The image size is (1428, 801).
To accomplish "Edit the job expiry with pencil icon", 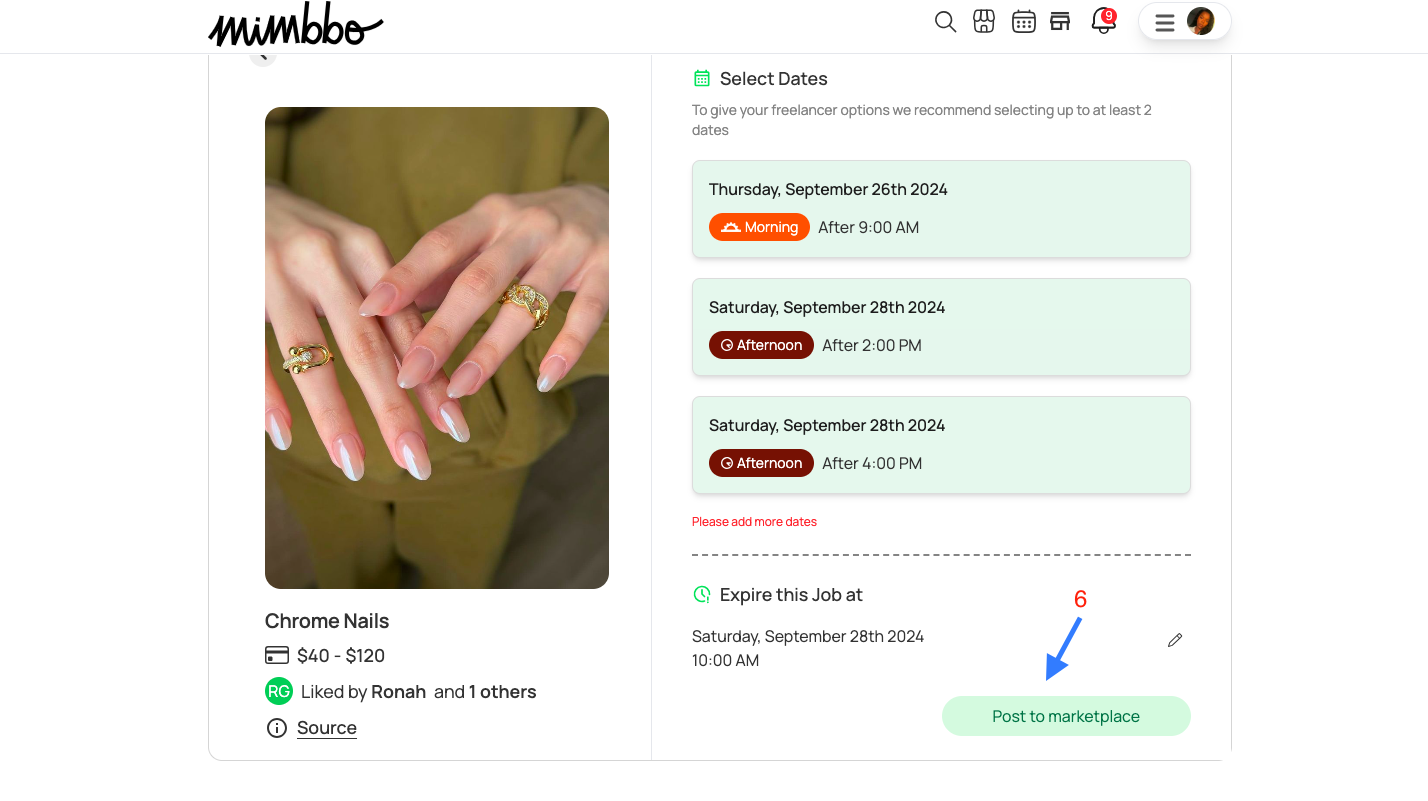I will pos(1175,640).
